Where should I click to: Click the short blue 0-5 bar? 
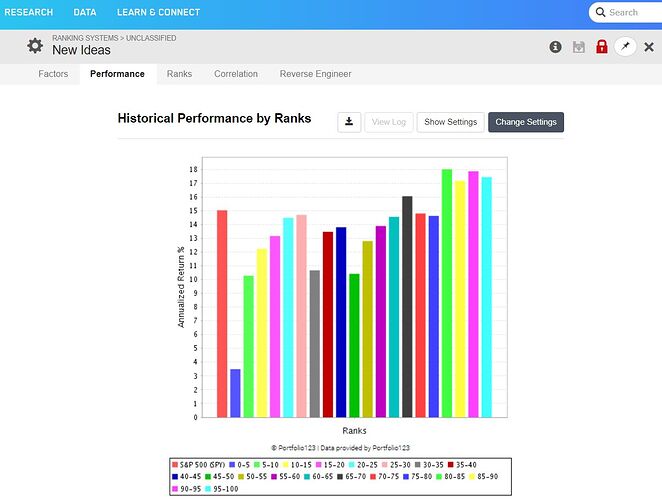click(x=235, y=393)
